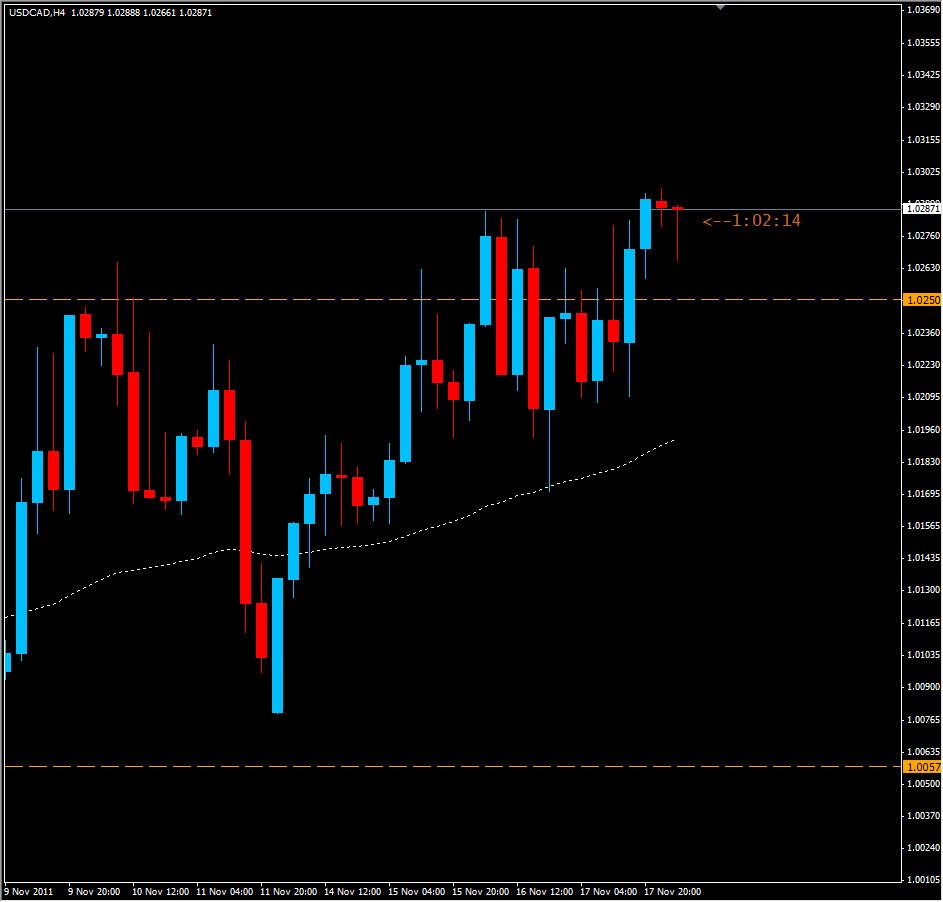Click the current price label 1.02871 on the price axis
The image size is (943, 902).
point(923,209)
